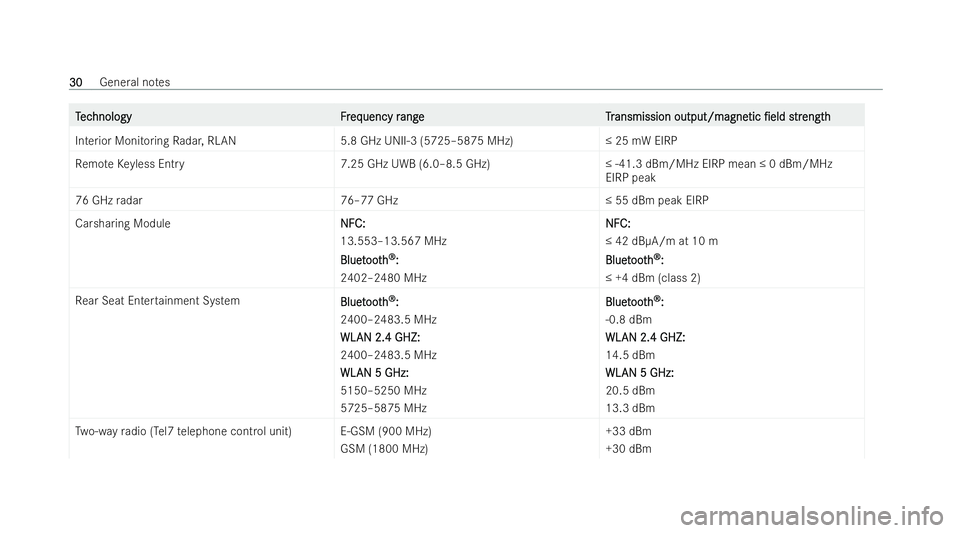Click the Frequency range column header
This screenshot has width=960, height=533.
point(382,116)
